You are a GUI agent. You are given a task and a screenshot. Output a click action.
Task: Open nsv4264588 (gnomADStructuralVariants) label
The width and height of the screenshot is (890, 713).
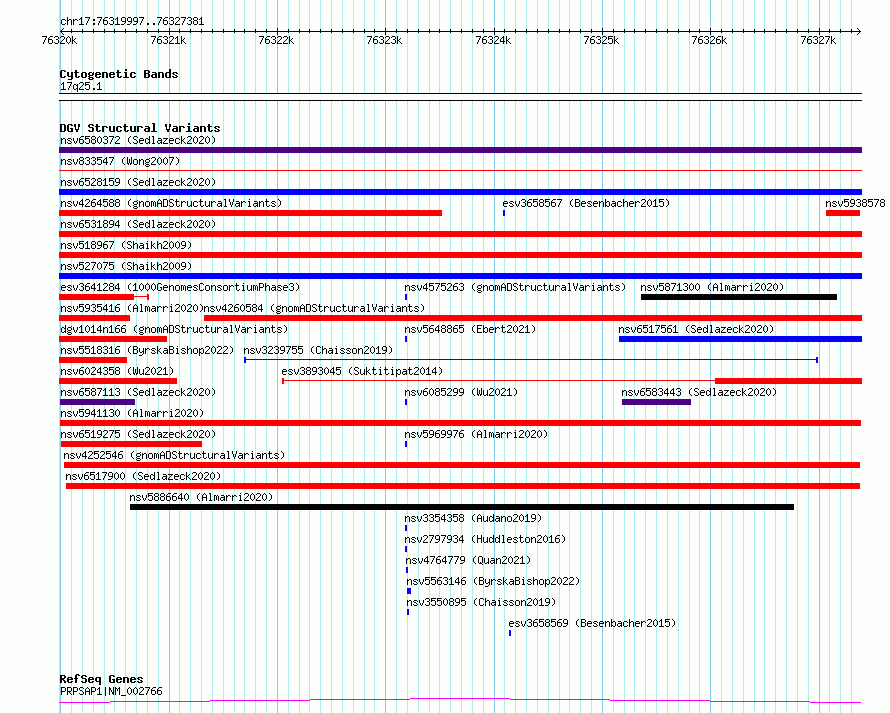coord(171,203)
